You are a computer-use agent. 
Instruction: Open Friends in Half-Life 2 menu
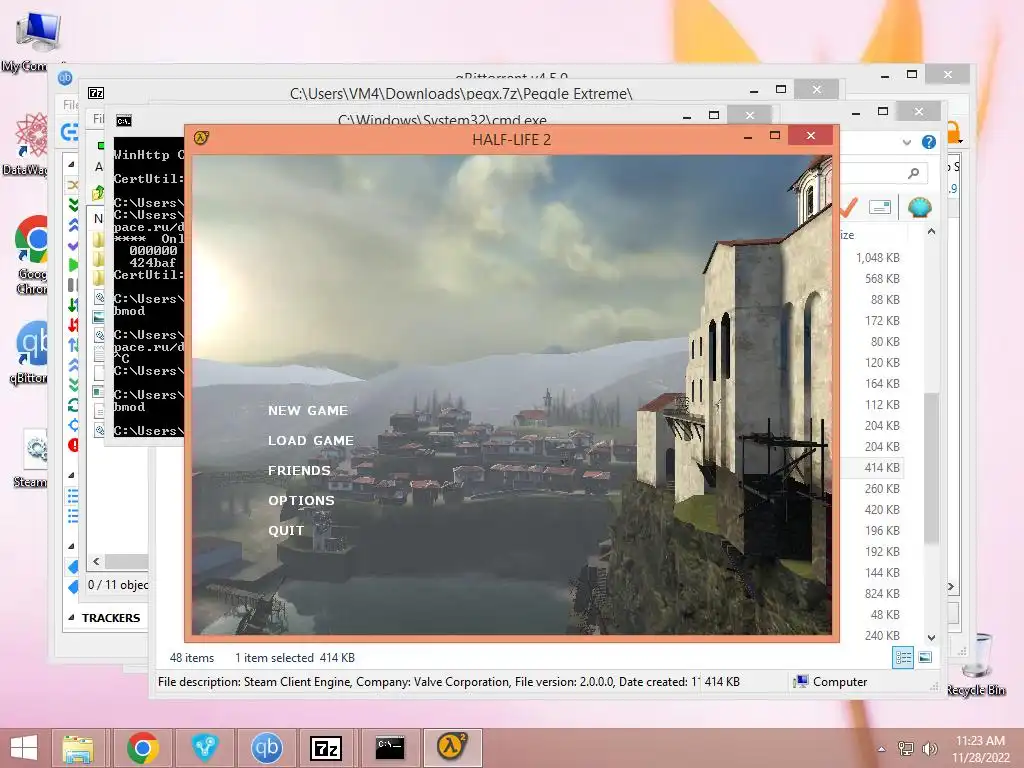pyautogui.click(x=299, y=471)
